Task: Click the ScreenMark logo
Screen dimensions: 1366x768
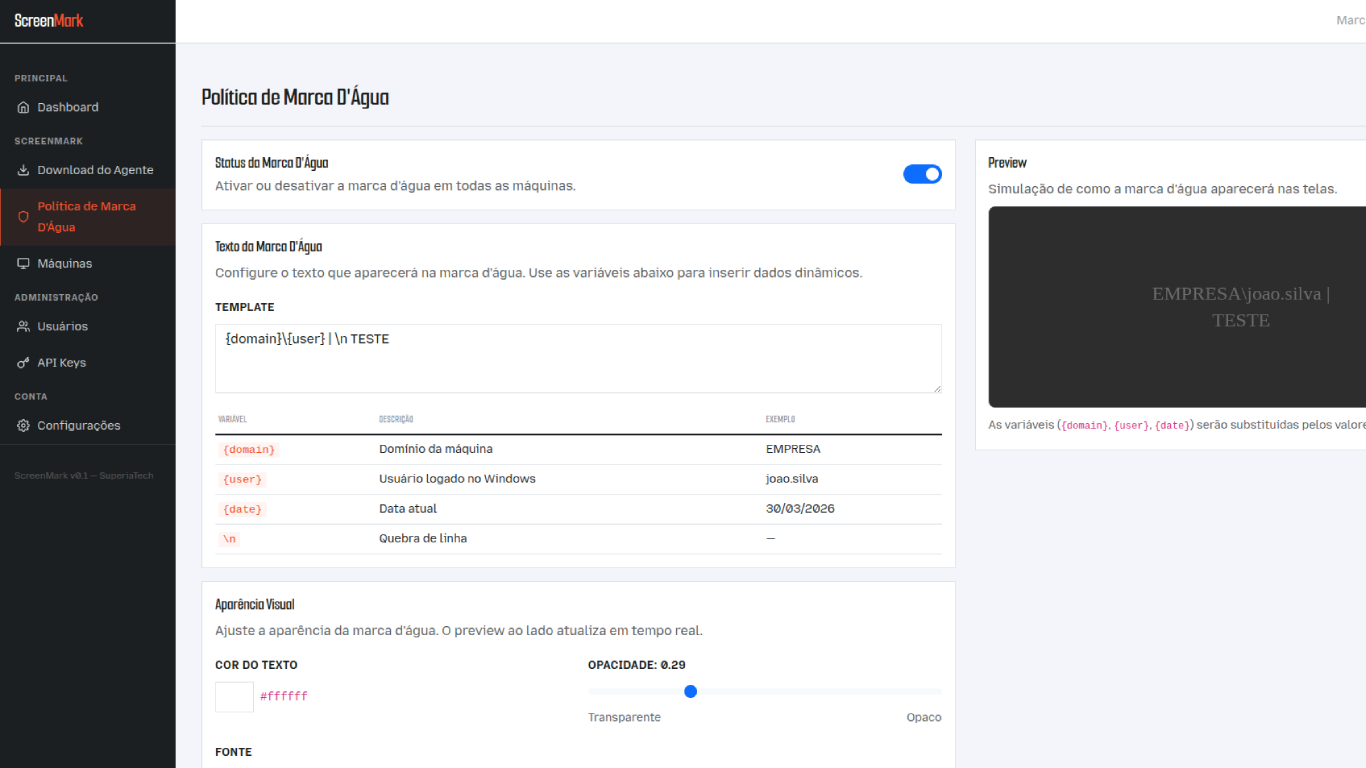Action: point(49,20)
